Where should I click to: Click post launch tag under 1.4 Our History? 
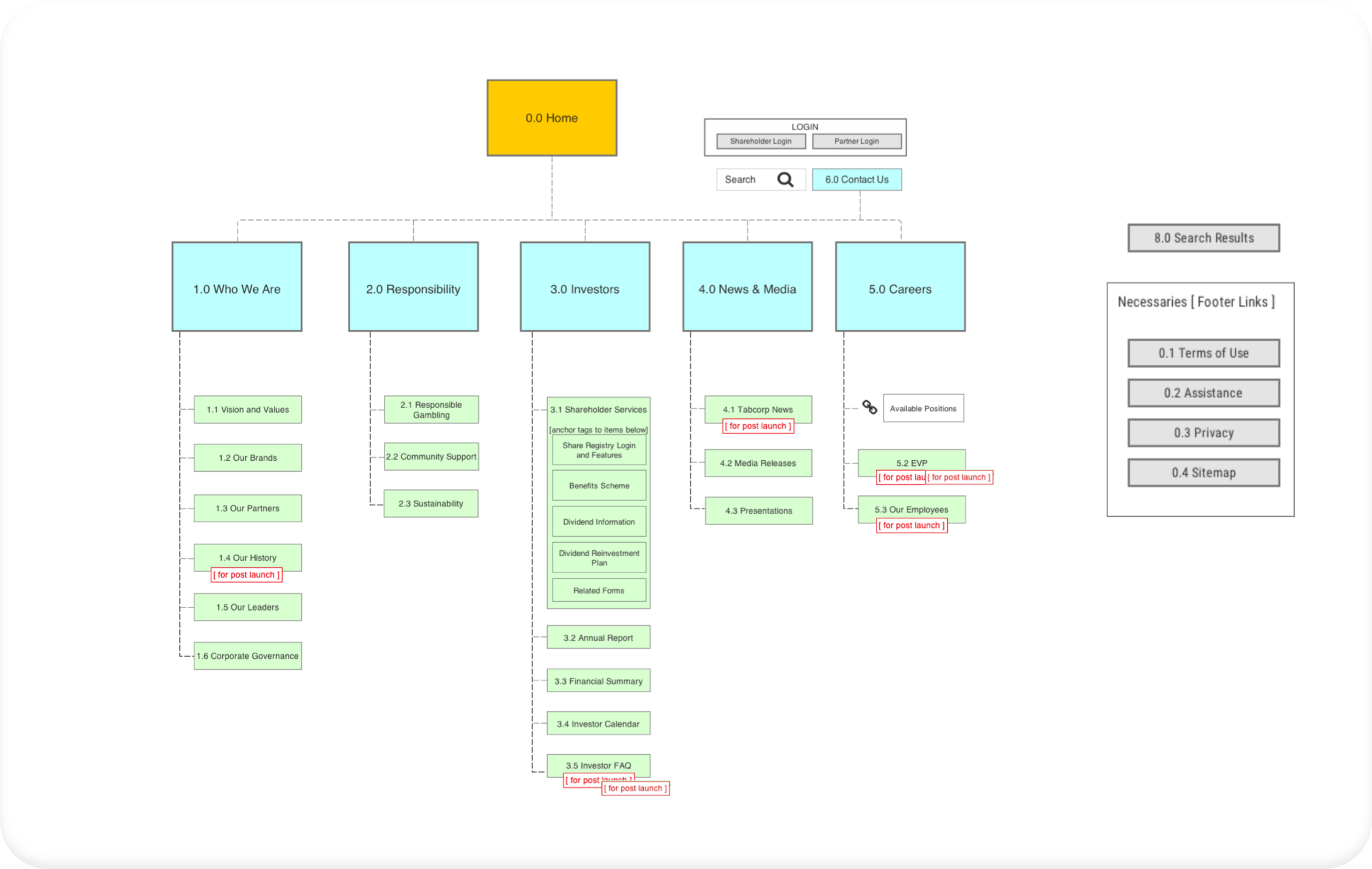tap(246, 575)
